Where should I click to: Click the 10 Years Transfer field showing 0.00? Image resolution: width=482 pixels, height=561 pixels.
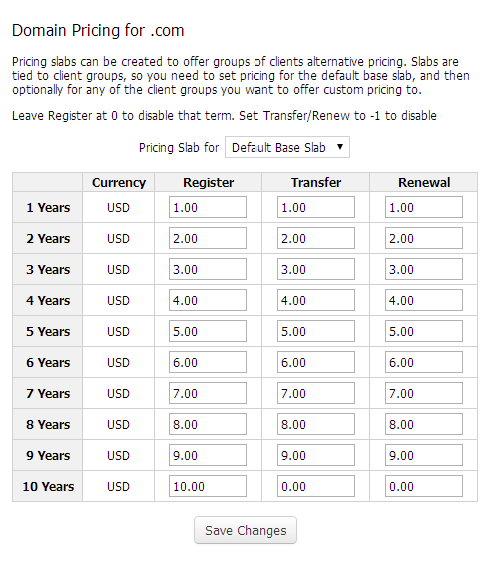[x=316, y=486]
